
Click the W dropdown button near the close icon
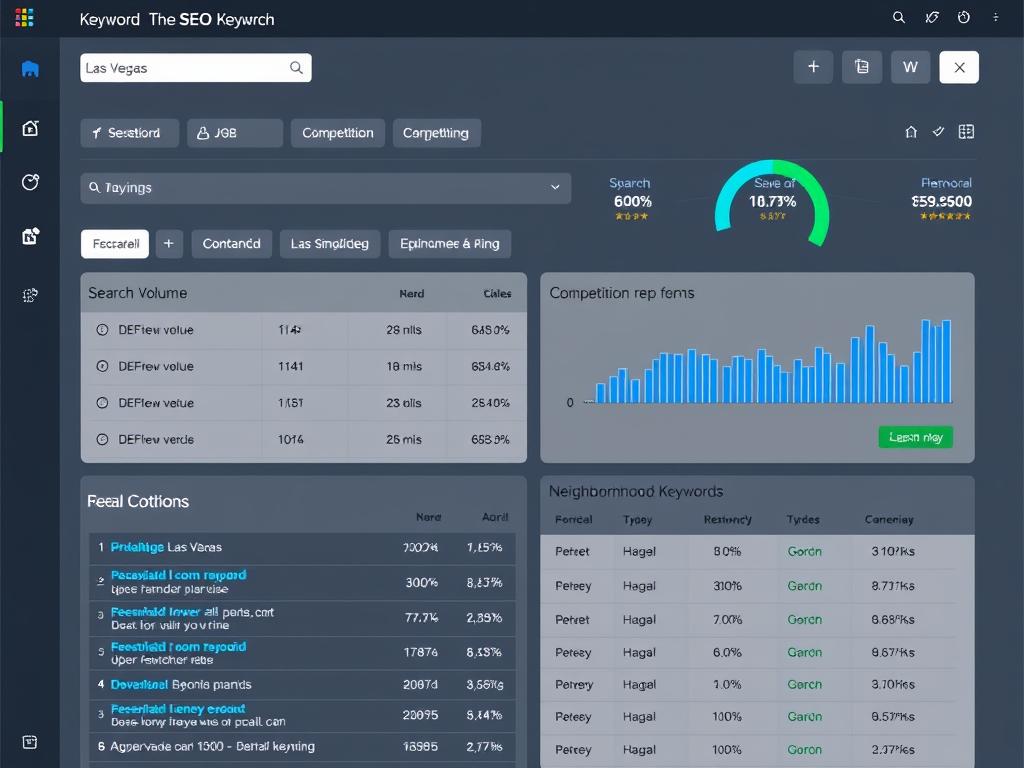click(910, 67)
